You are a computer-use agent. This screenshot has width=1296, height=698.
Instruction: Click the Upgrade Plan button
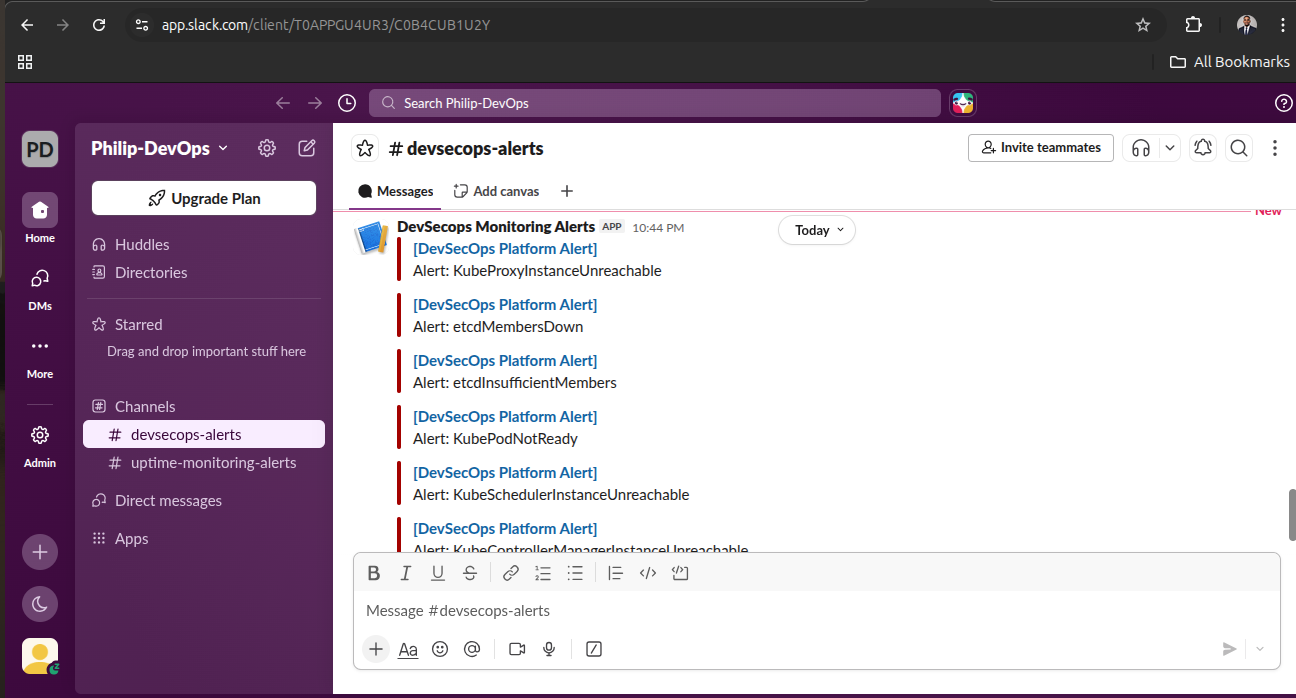pyautogui.click(x=204, y=198)
